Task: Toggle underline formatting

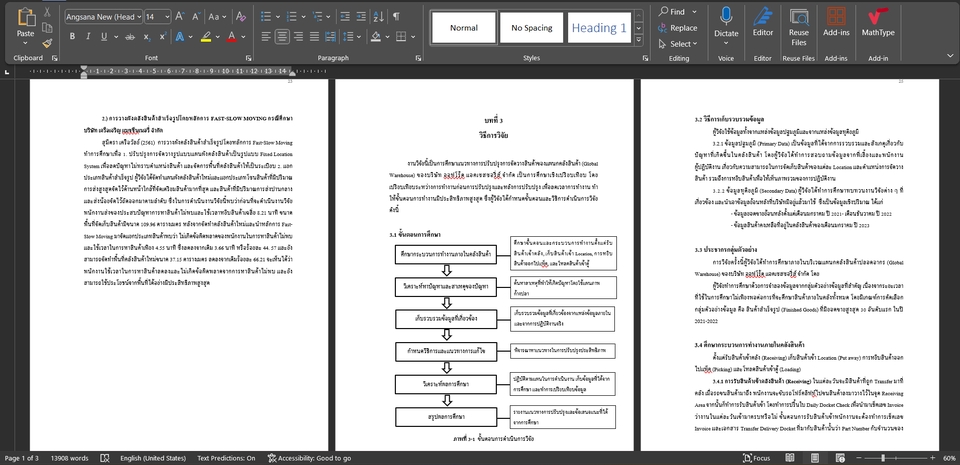Action: 103,37
